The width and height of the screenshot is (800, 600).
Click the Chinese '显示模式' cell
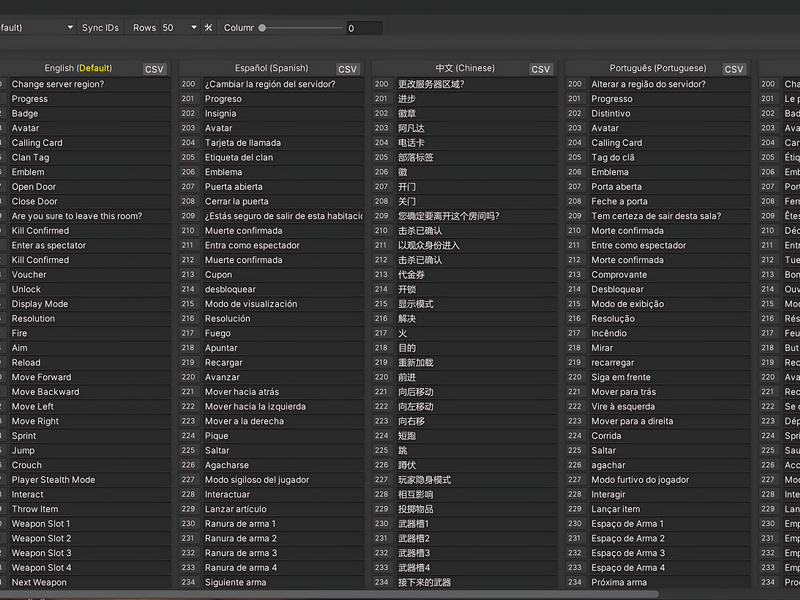click(x=477, y=304)
